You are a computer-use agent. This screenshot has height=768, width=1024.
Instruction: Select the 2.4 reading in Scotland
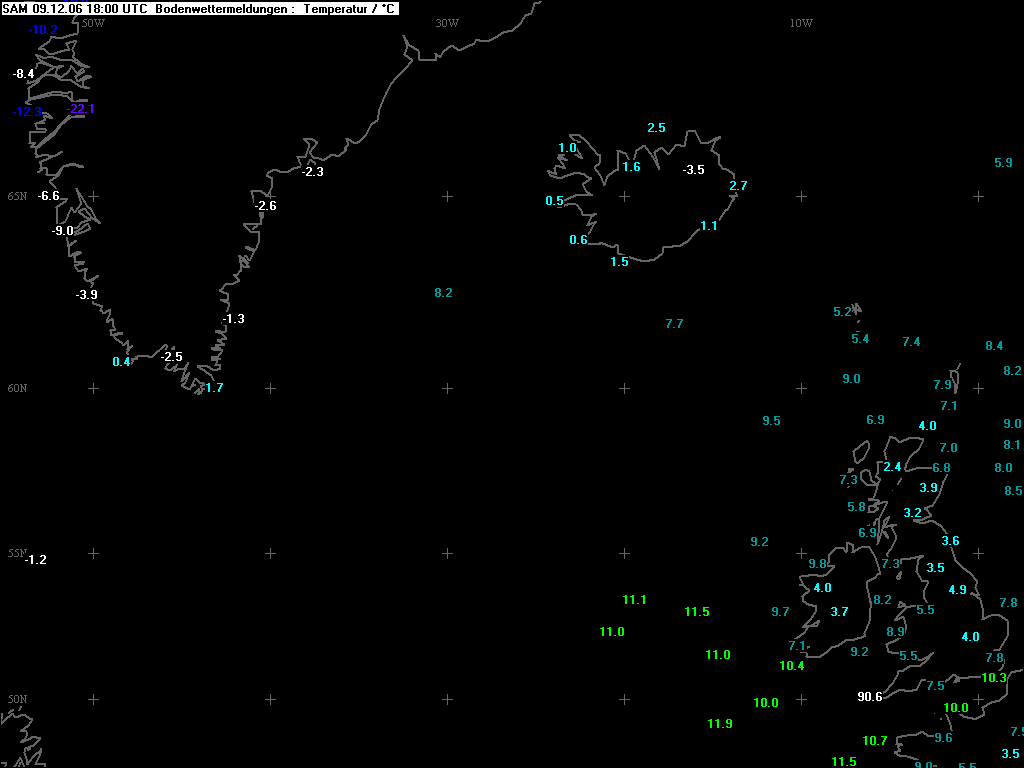(892, 467)
